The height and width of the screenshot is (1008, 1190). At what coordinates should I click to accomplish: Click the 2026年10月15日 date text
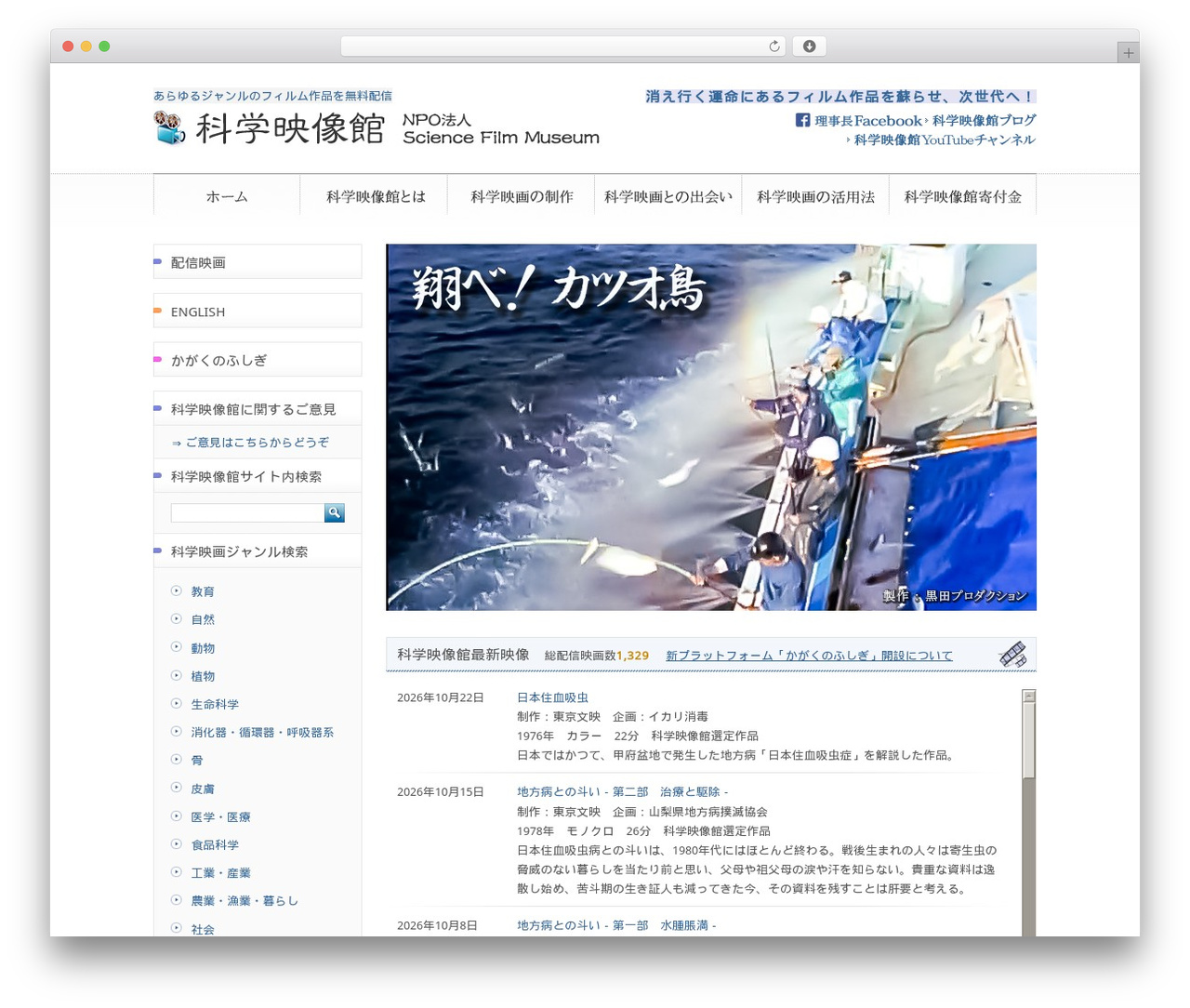click(x=441, y=791)
